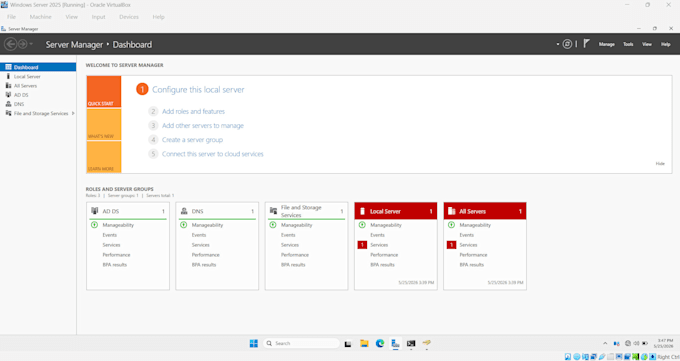Screen dimensions: 680x361
Task: Select All Servers in the sidebar
Action: pos(38,85)
